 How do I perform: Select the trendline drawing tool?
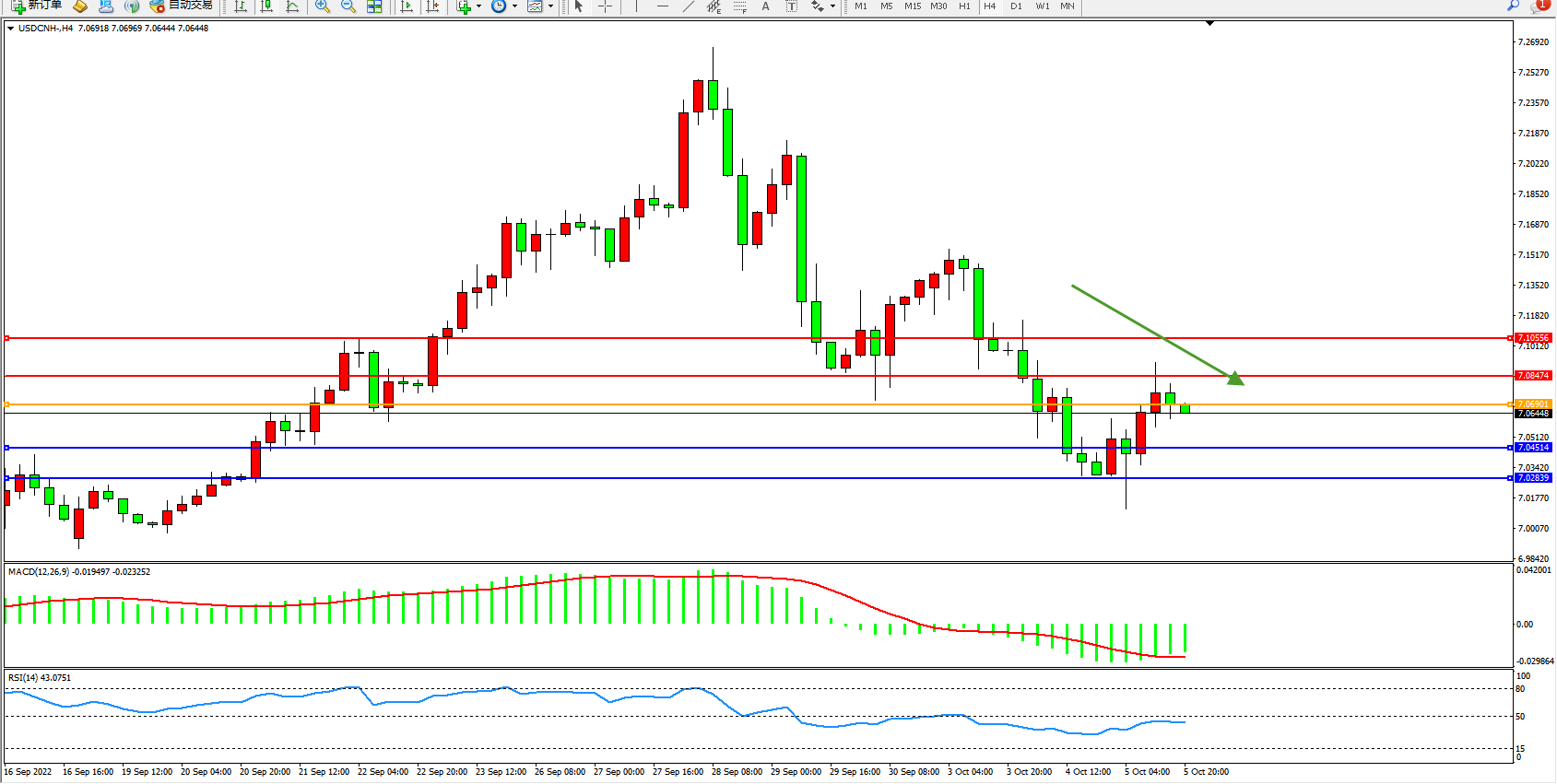pyautogui.click(x=689, y=6)
